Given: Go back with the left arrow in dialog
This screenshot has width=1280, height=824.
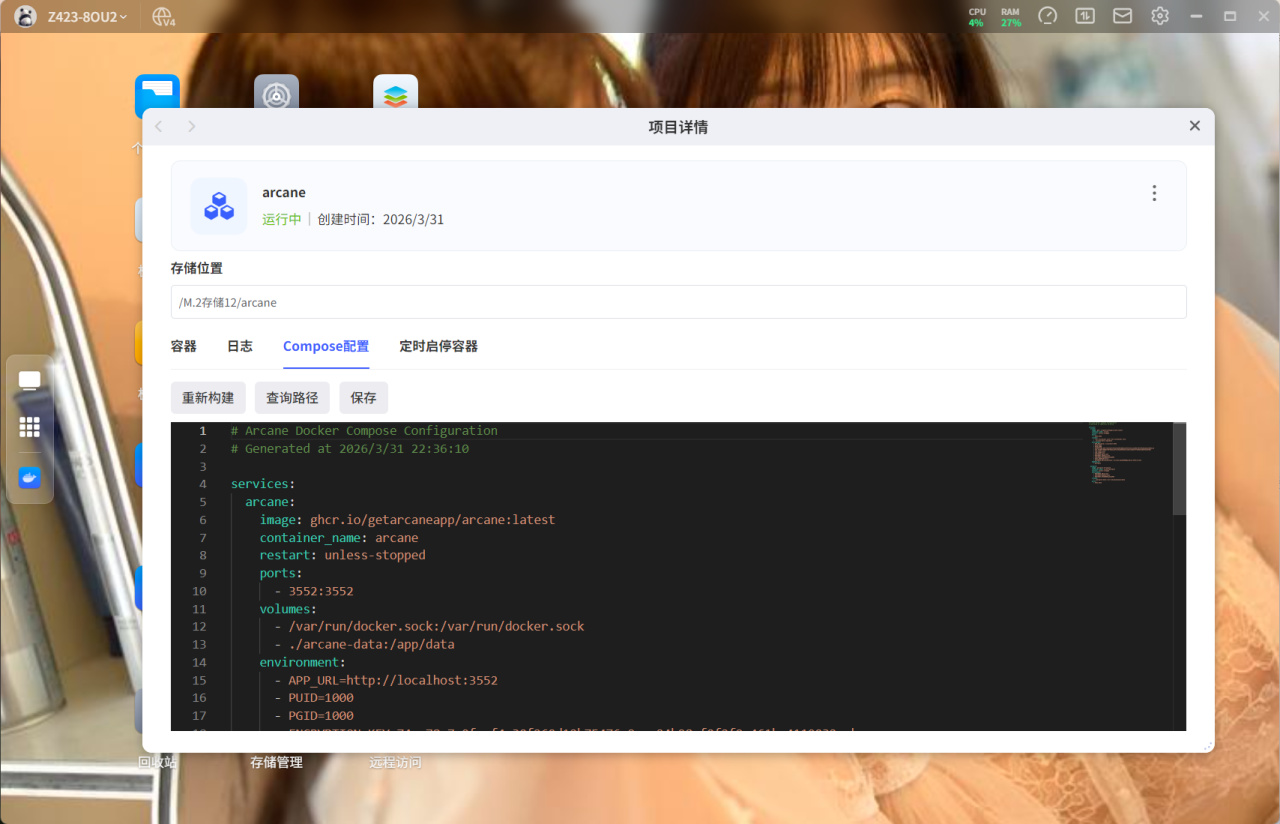Looking at the screenshot, I should (x=159, y=126).
